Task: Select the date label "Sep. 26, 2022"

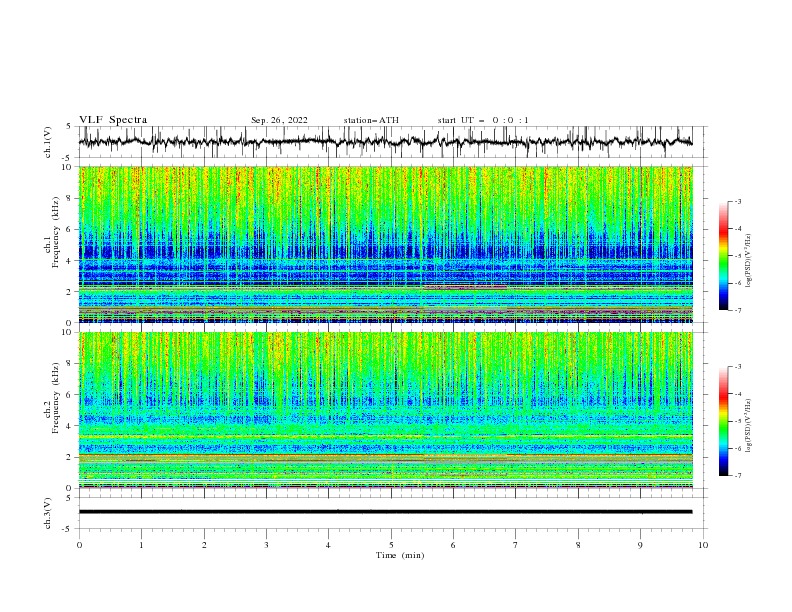Action: coord(279,120)
